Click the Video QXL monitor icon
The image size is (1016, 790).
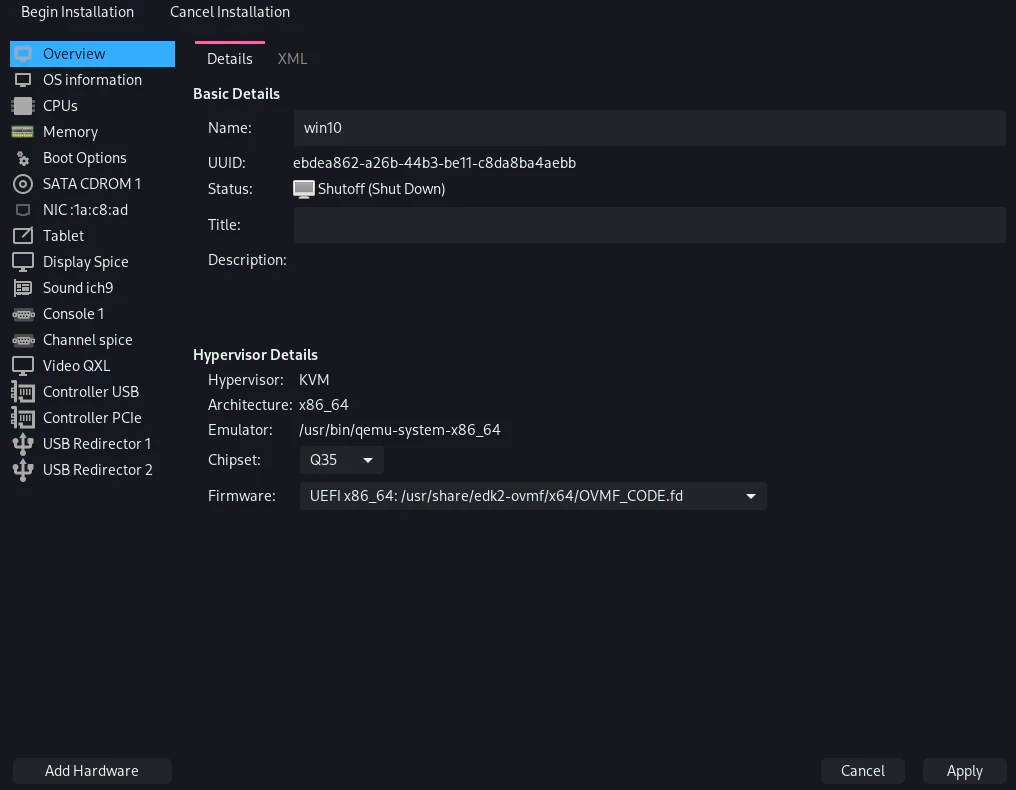[x=23, y=366]
